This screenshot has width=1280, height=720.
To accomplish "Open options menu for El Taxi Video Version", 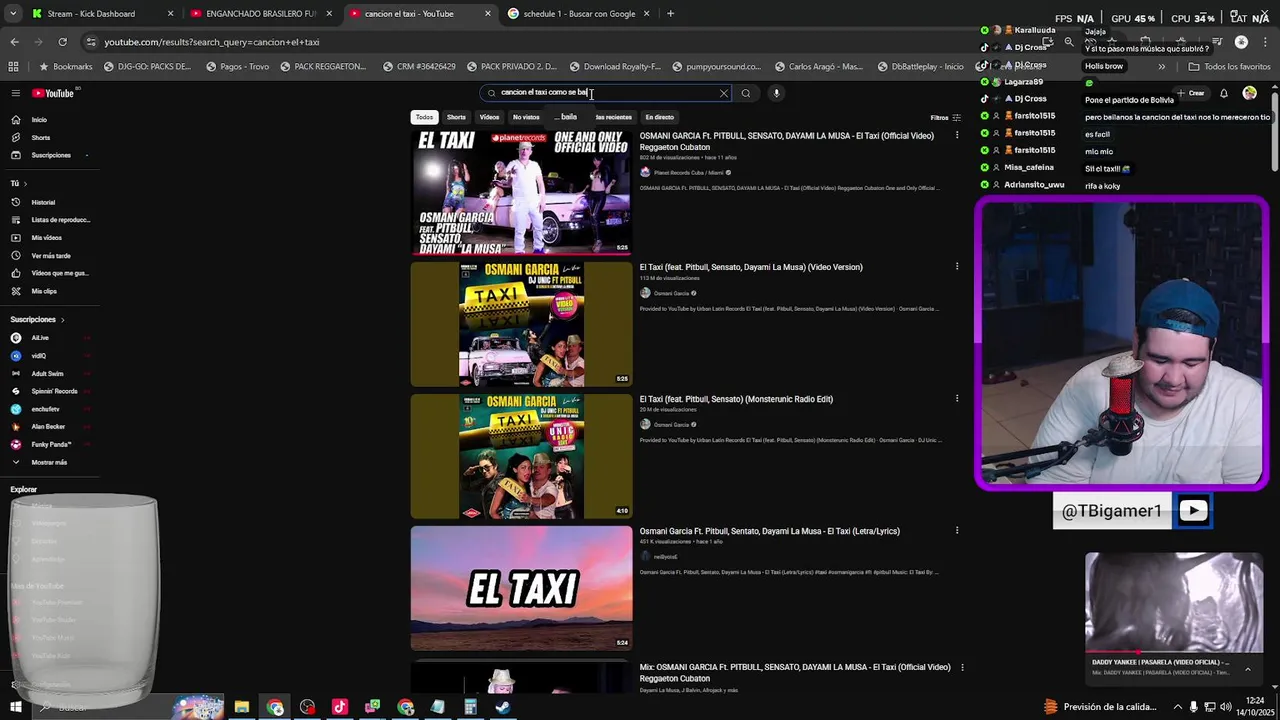I will [957, 267].
